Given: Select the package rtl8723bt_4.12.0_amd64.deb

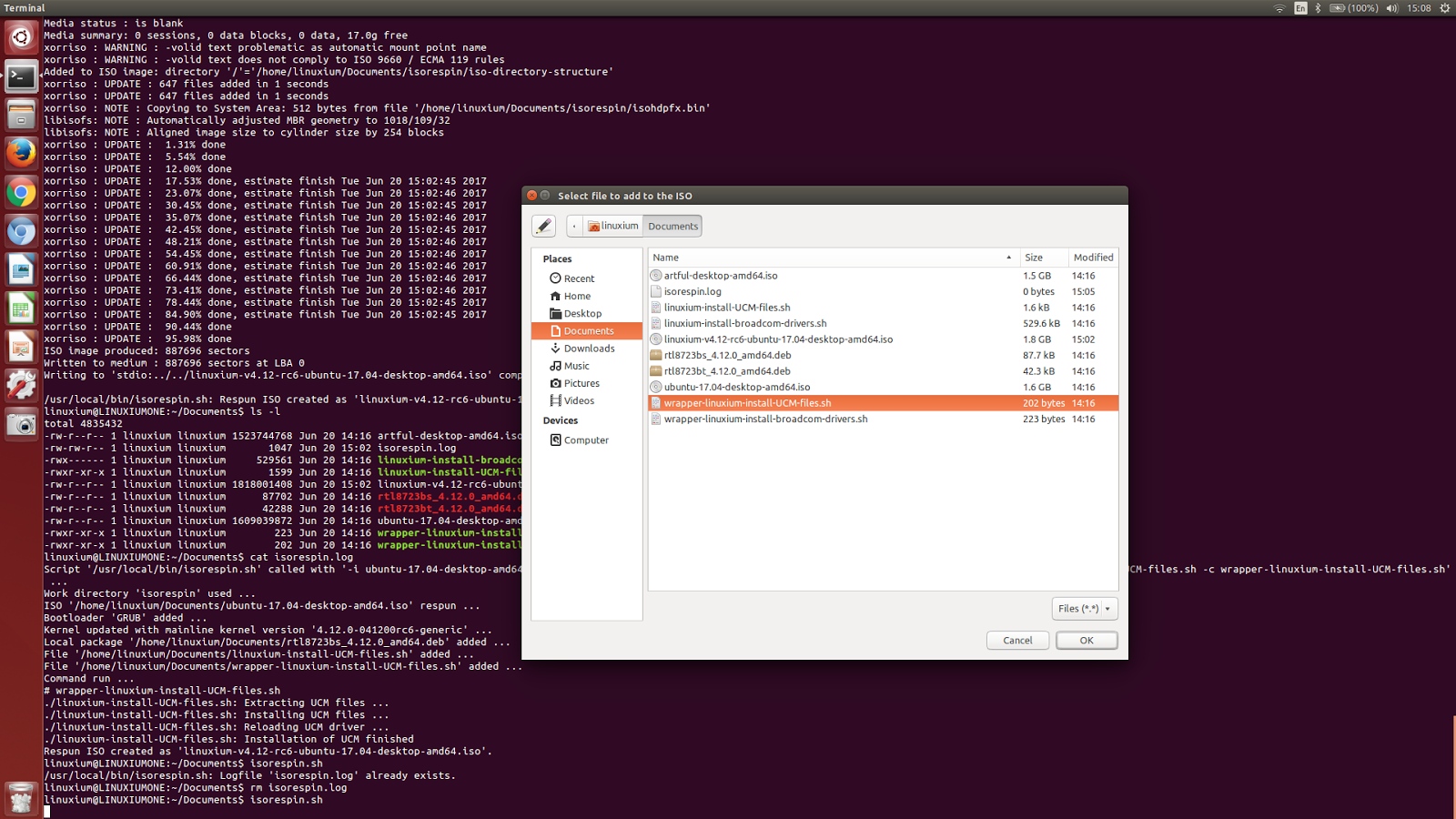Looking at the screenshot, I should [884, 371].
